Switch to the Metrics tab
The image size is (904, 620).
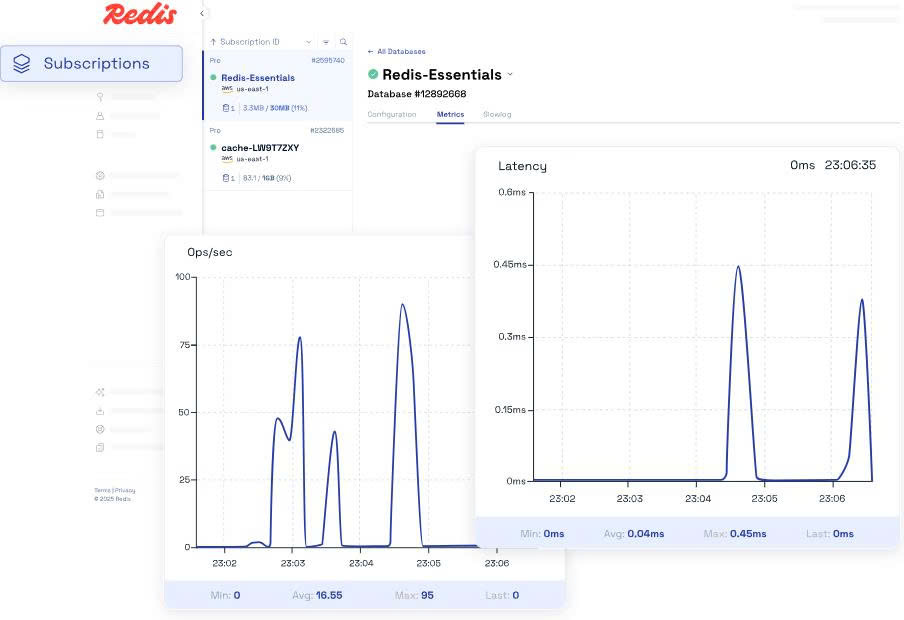[x=450, y=114]
